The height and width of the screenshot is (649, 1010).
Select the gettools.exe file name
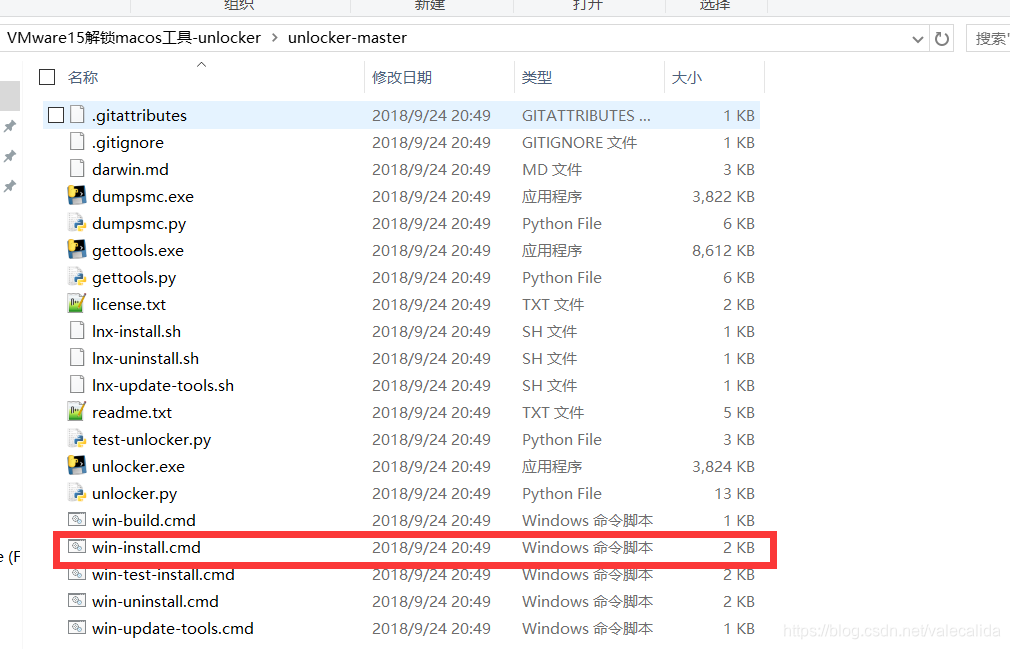pyautogui.click(x=138, y=250)
